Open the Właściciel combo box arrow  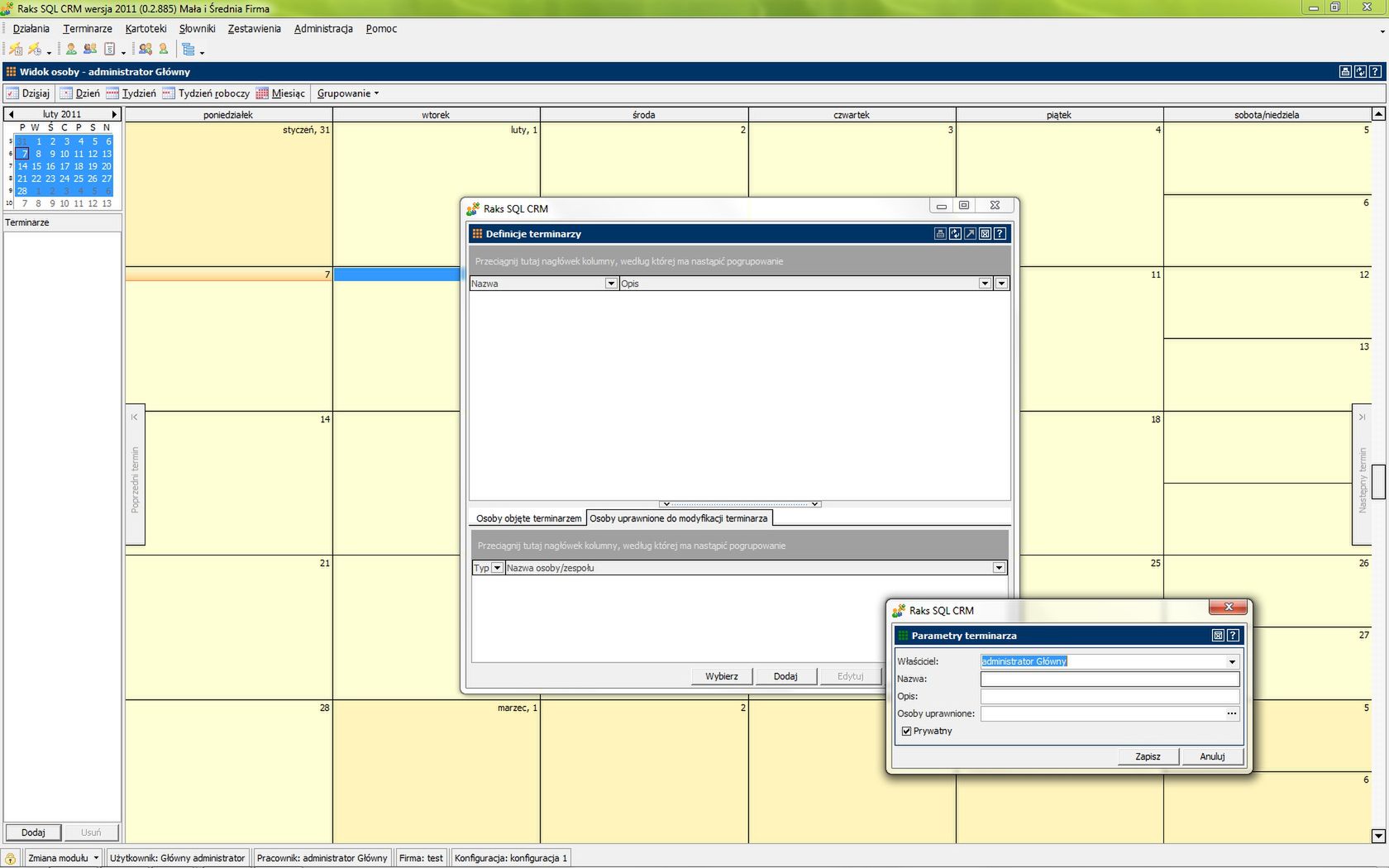click(1232, 661)
